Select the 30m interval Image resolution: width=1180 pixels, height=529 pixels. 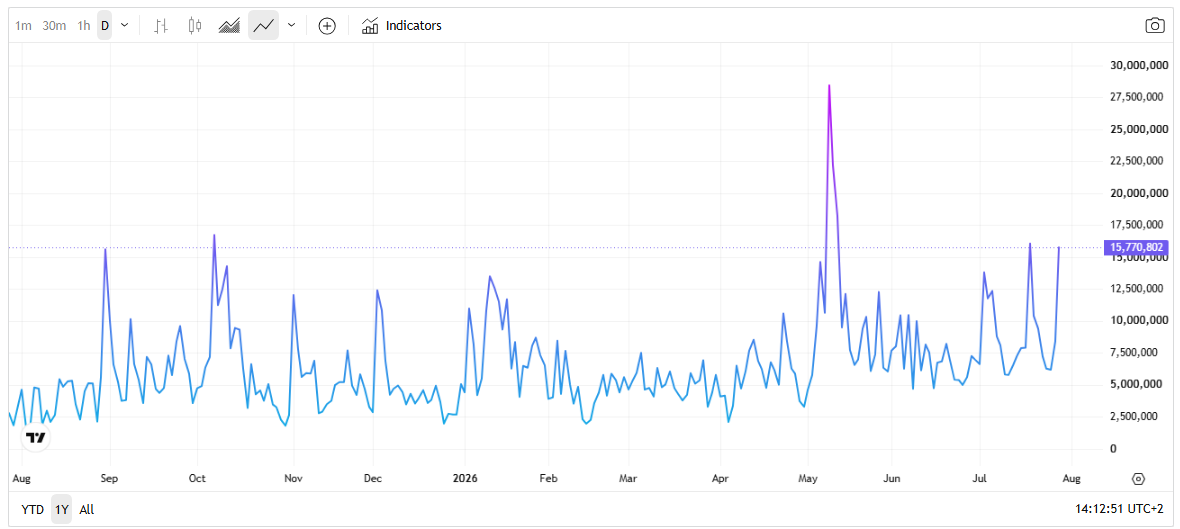pos(54,26)
